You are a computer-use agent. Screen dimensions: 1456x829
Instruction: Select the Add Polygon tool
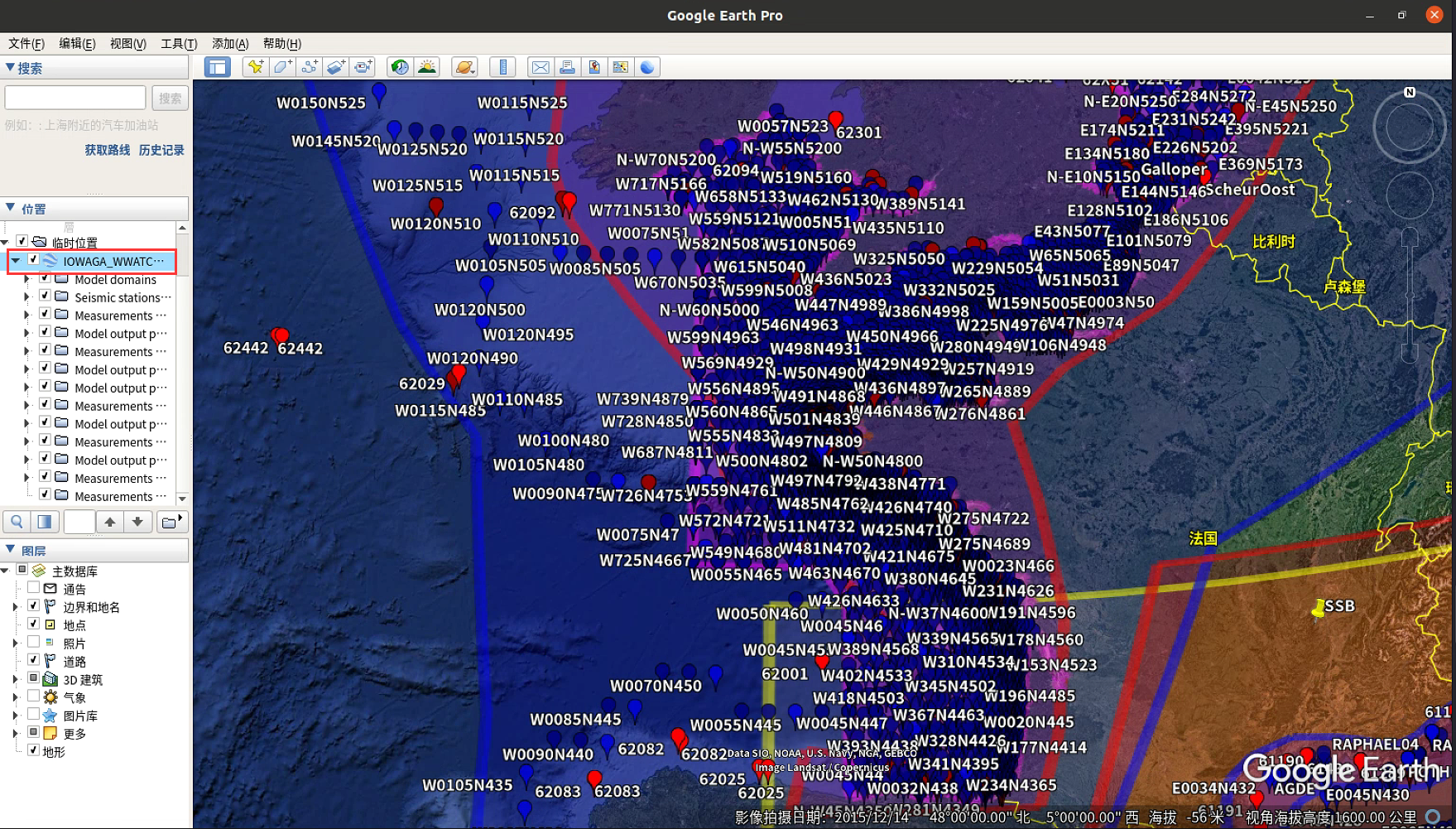point(282,67)
